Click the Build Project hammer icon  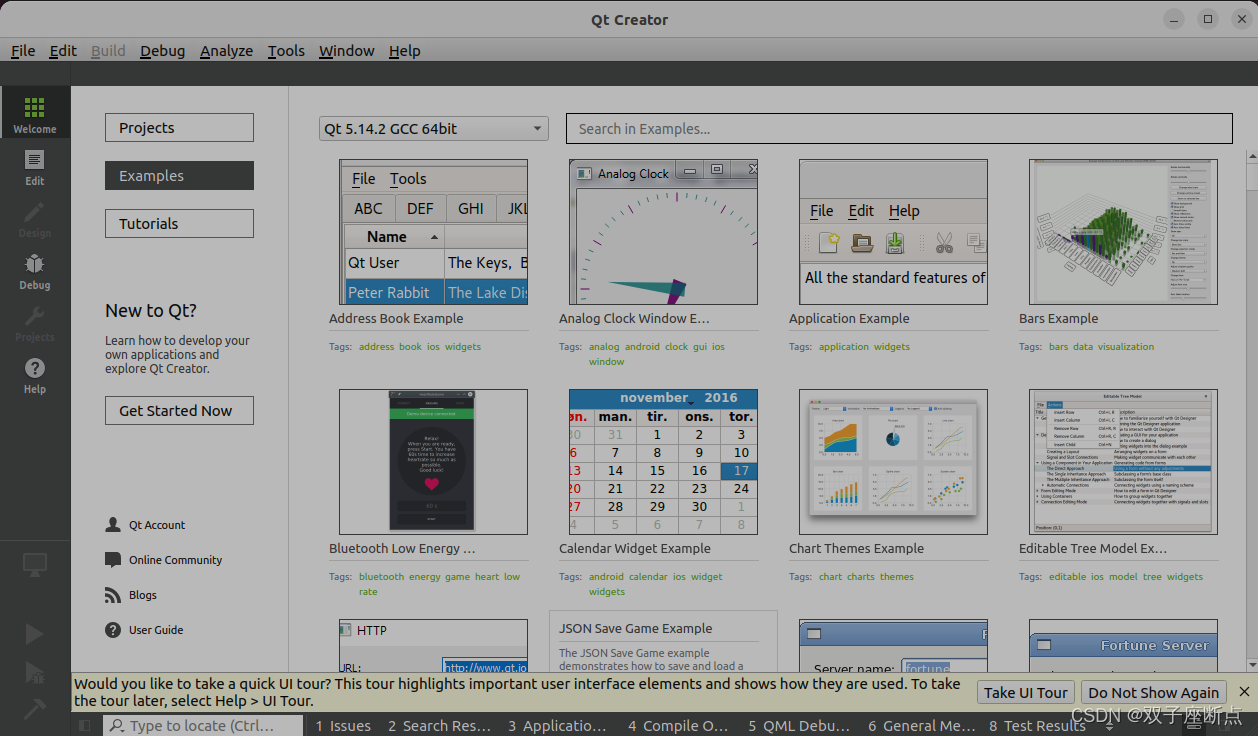click(35, 708)
